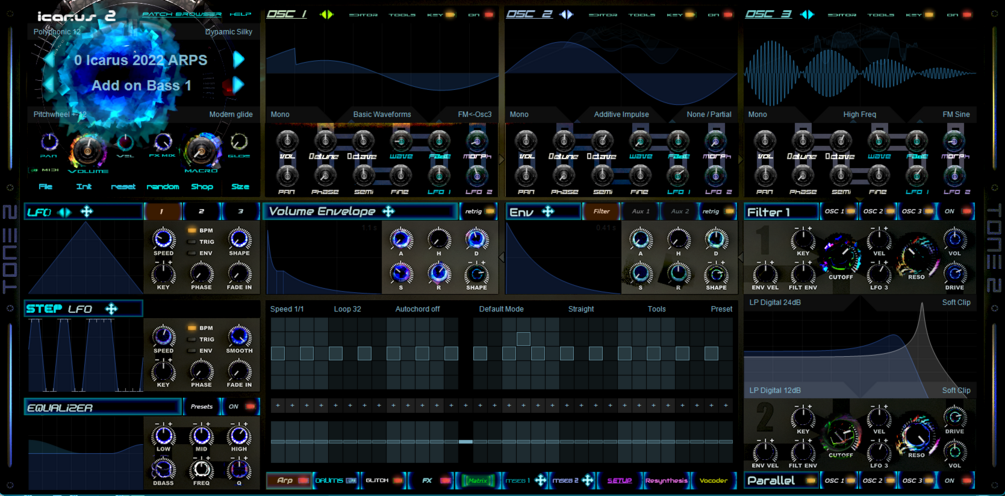Load next patch after Add on Bass 1
This screenshot has width=1005, height=496.
pyautogui.click(x=238, y=85)
